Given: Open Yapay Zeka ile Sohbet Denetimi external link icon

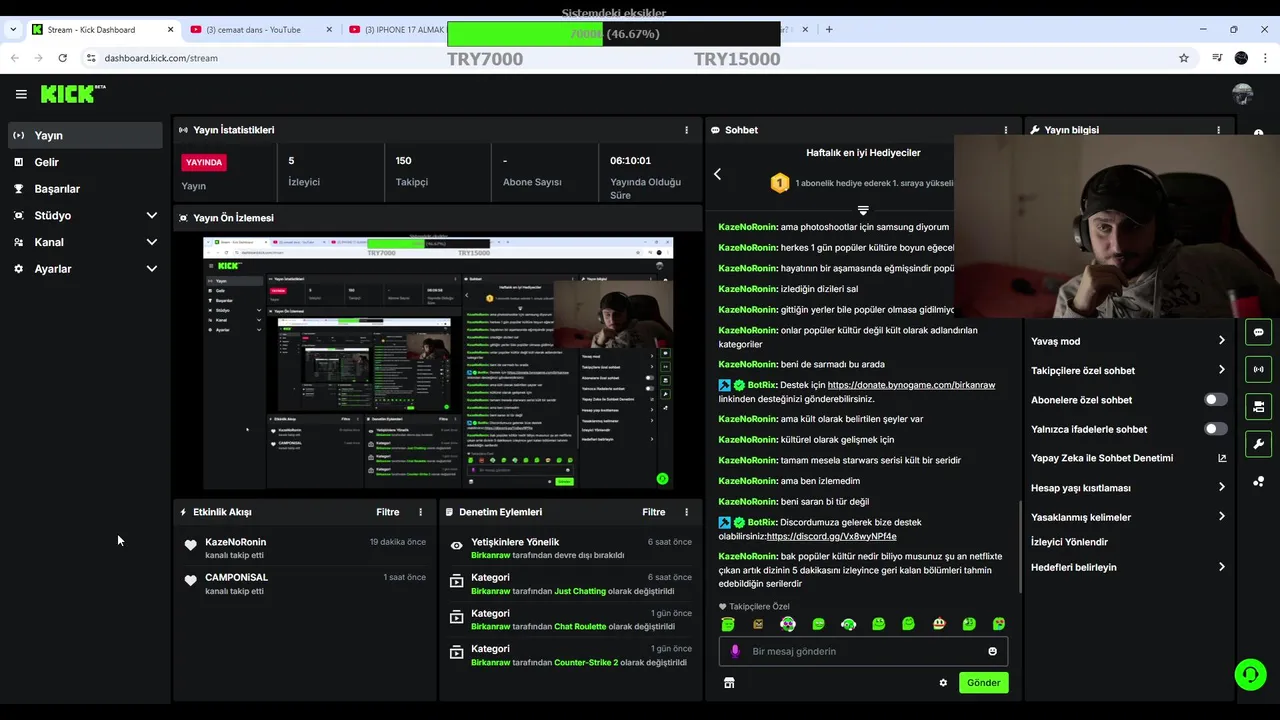Looking at the screenshot, I should [x=1222, y=458].
